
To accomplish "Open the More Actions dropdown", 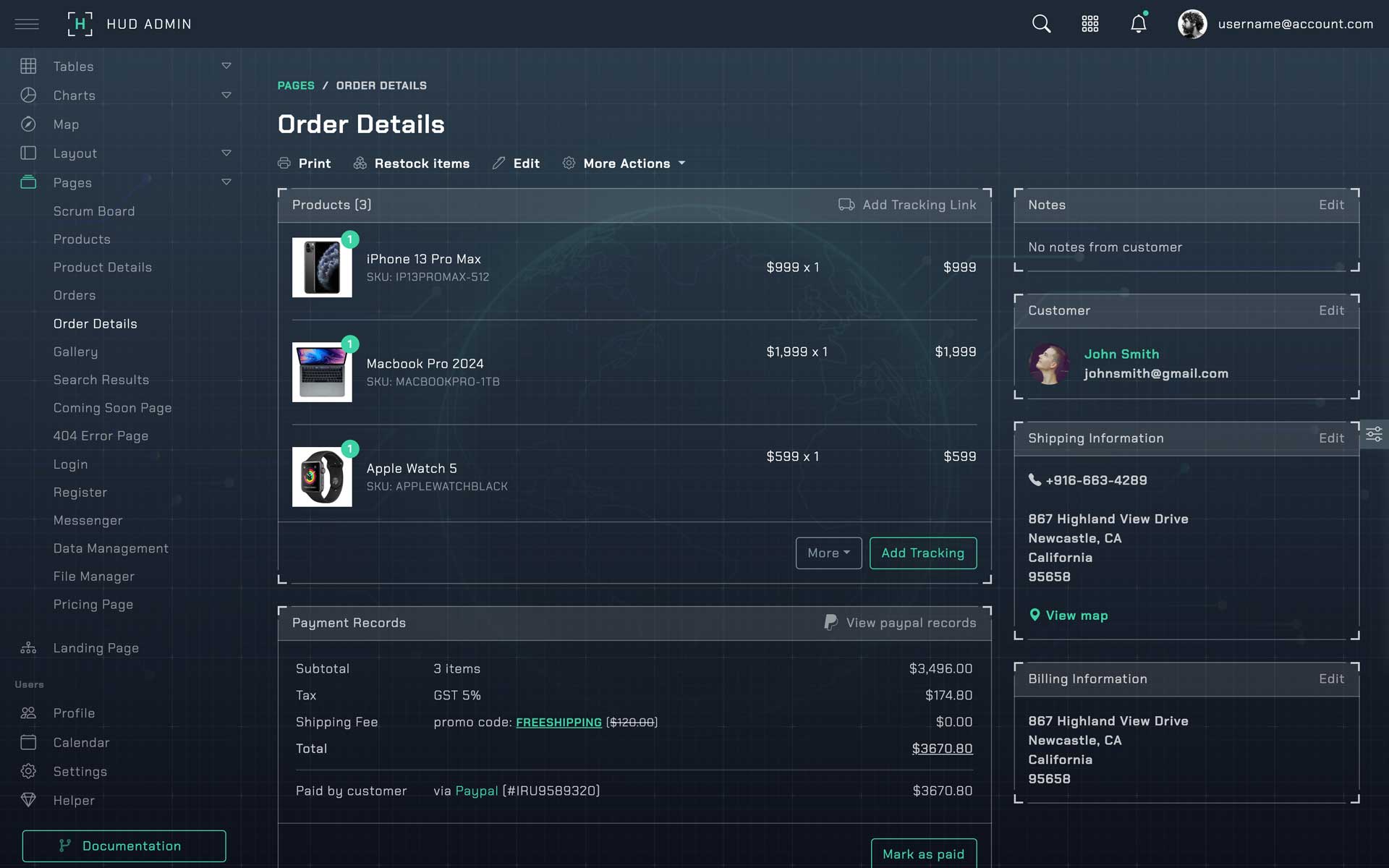I will 626,163.
